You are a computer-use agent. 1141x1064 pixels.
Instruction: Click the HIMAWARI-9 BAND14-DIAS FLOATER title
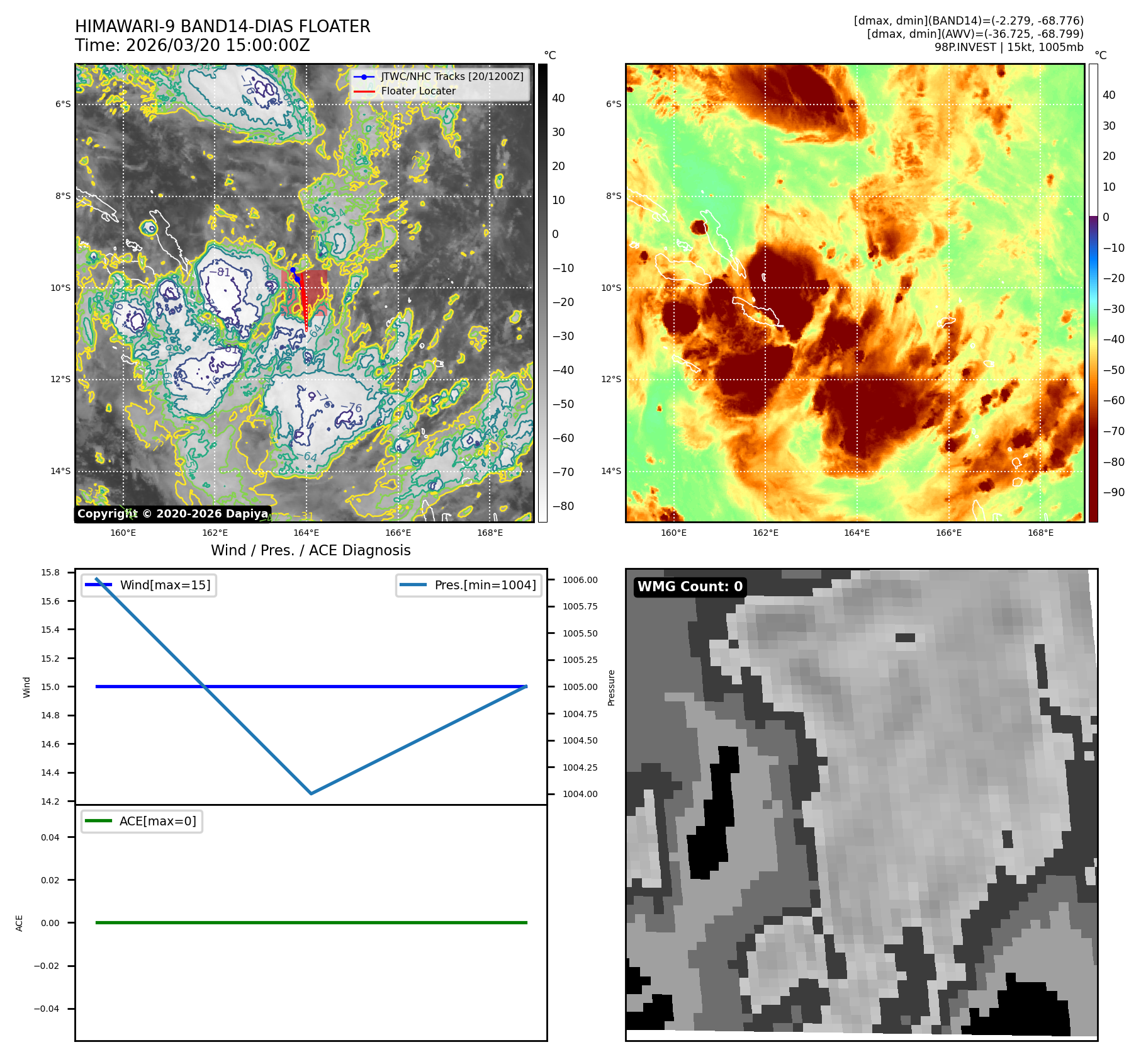tap(222, 26)
